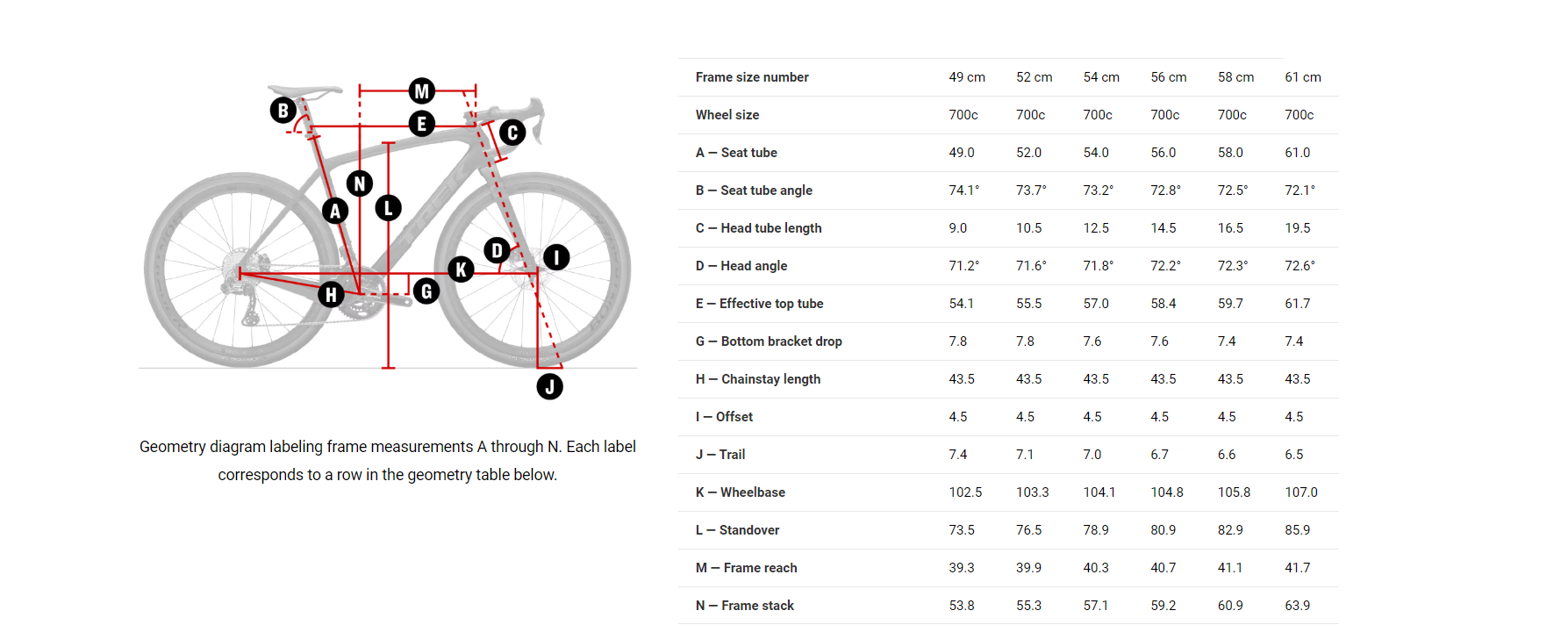Select the C head tube marker

click(x=512, y=133)
